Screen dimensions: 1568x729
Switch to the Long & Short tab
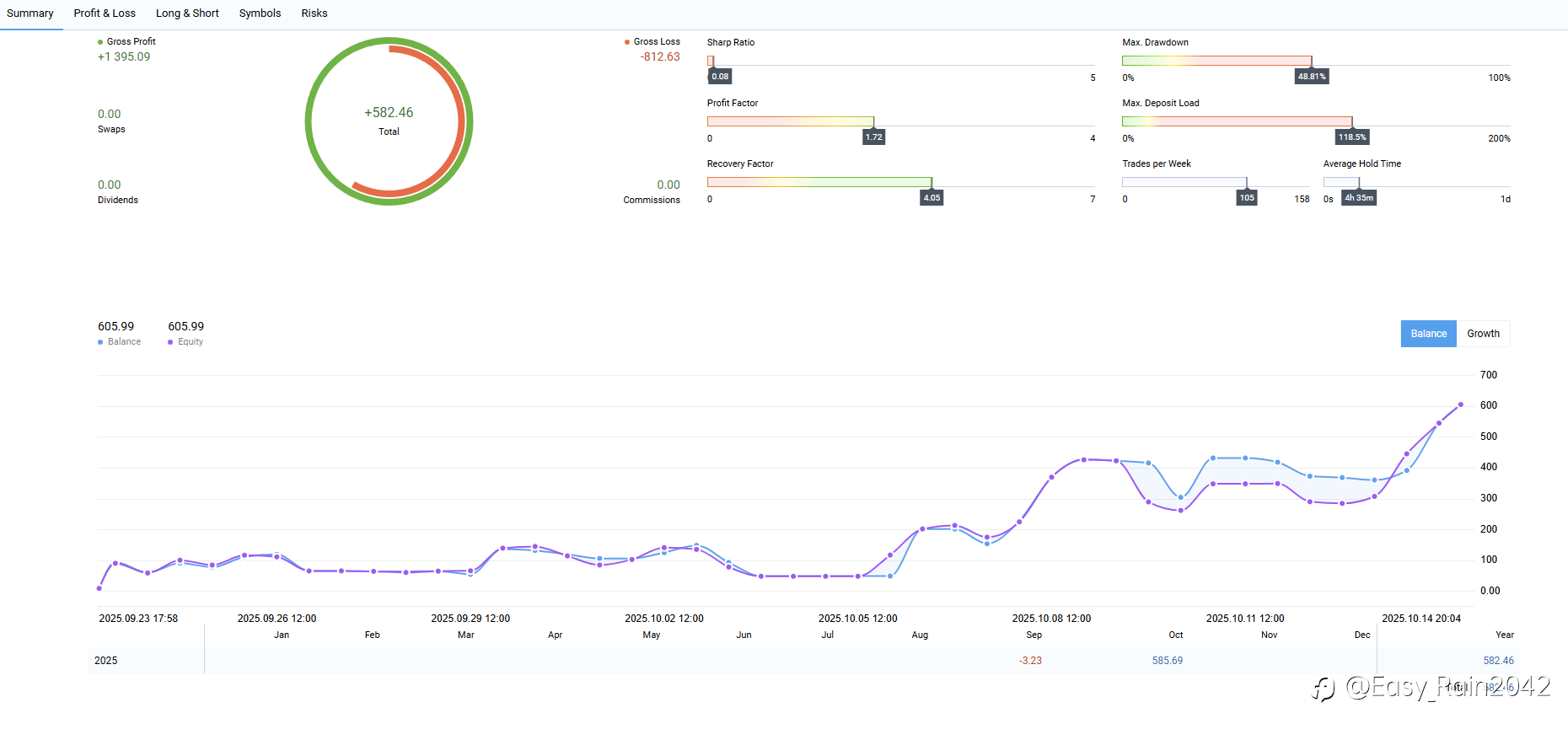pyautogui.click(x=187, y=13)
